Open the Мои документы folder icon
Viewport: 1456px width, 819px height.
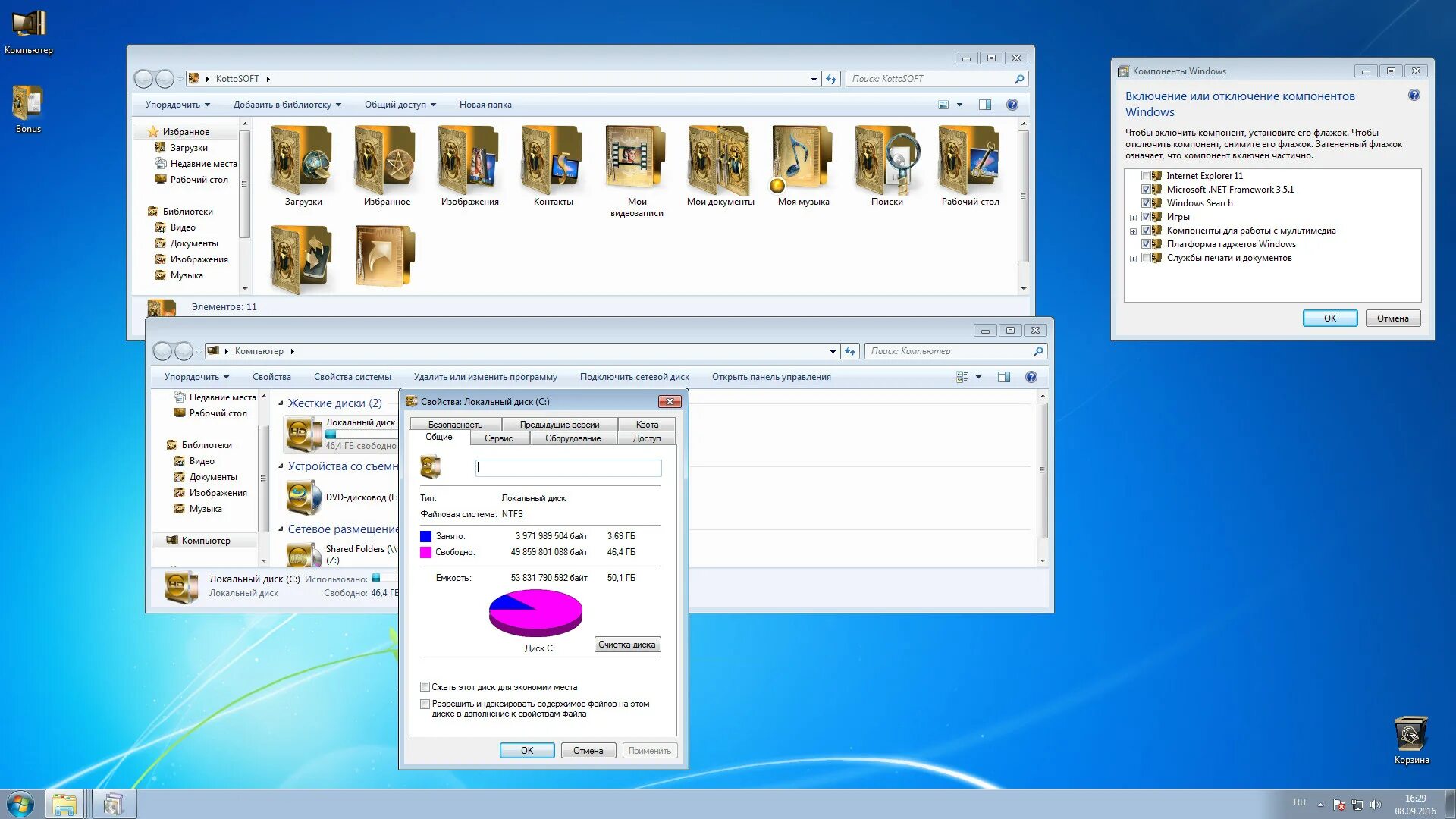tap(720, 161)
